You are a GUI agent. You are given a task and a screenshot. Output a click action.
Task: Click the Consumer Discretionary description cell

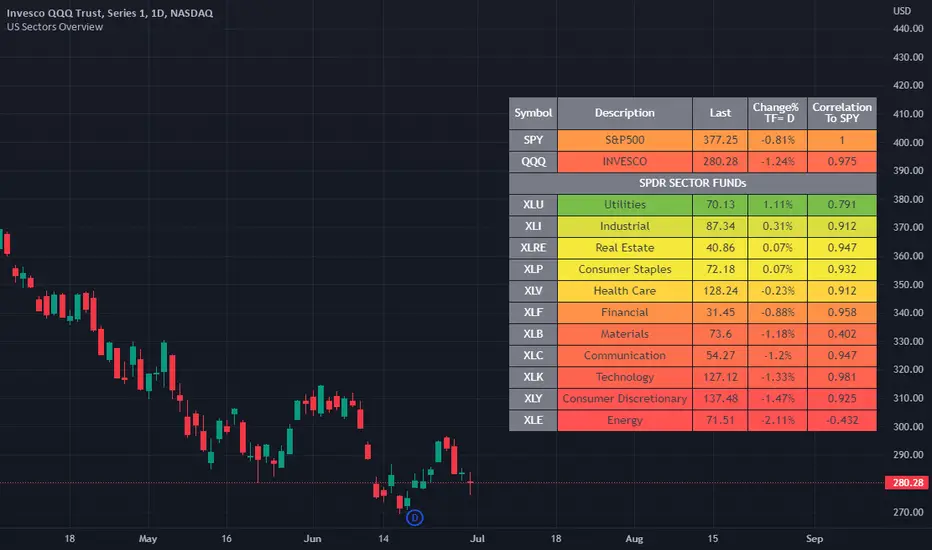(625, 398)
